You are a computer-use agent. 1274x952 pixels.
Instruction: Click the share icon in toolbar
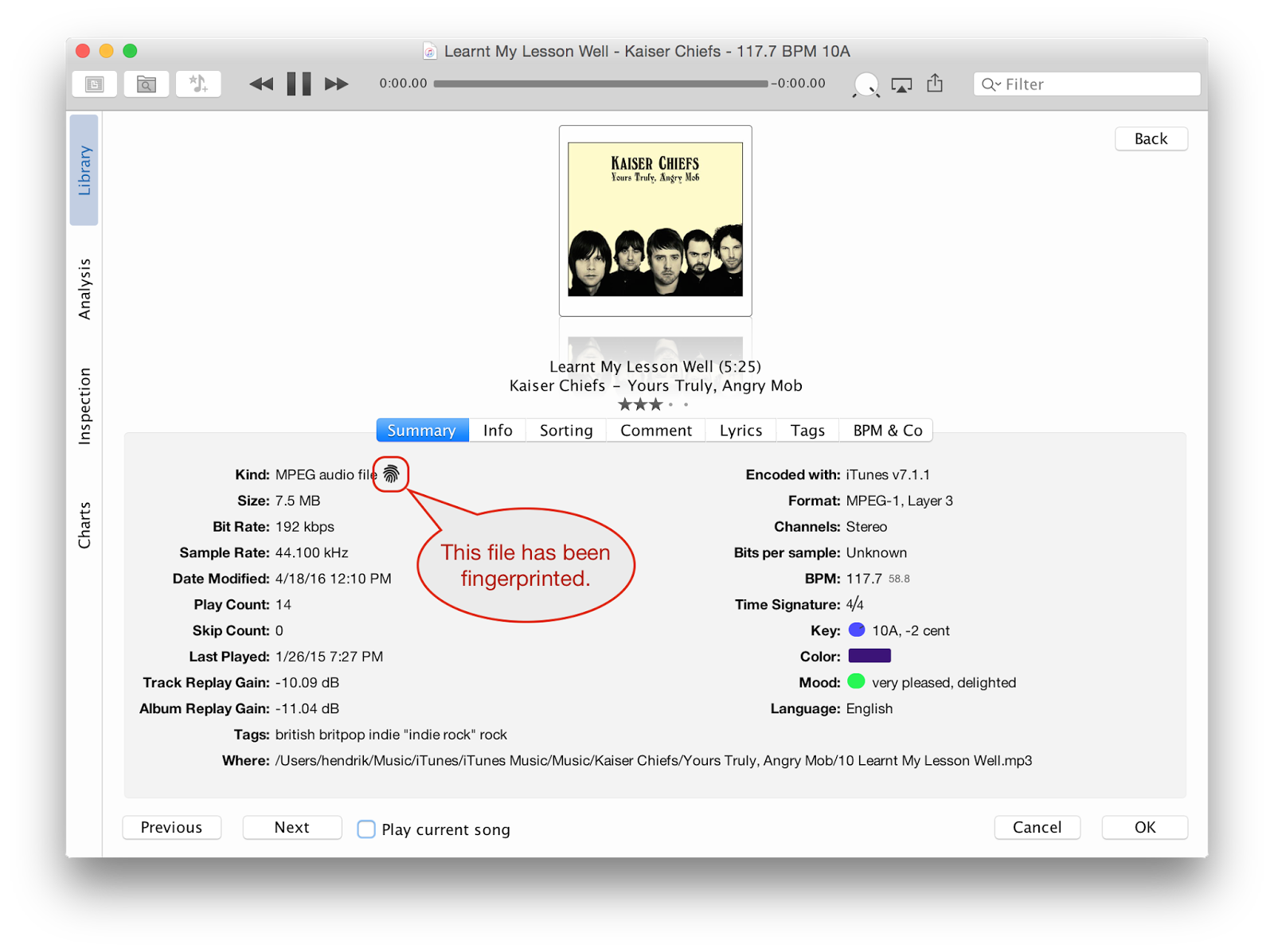pos(936,83)
